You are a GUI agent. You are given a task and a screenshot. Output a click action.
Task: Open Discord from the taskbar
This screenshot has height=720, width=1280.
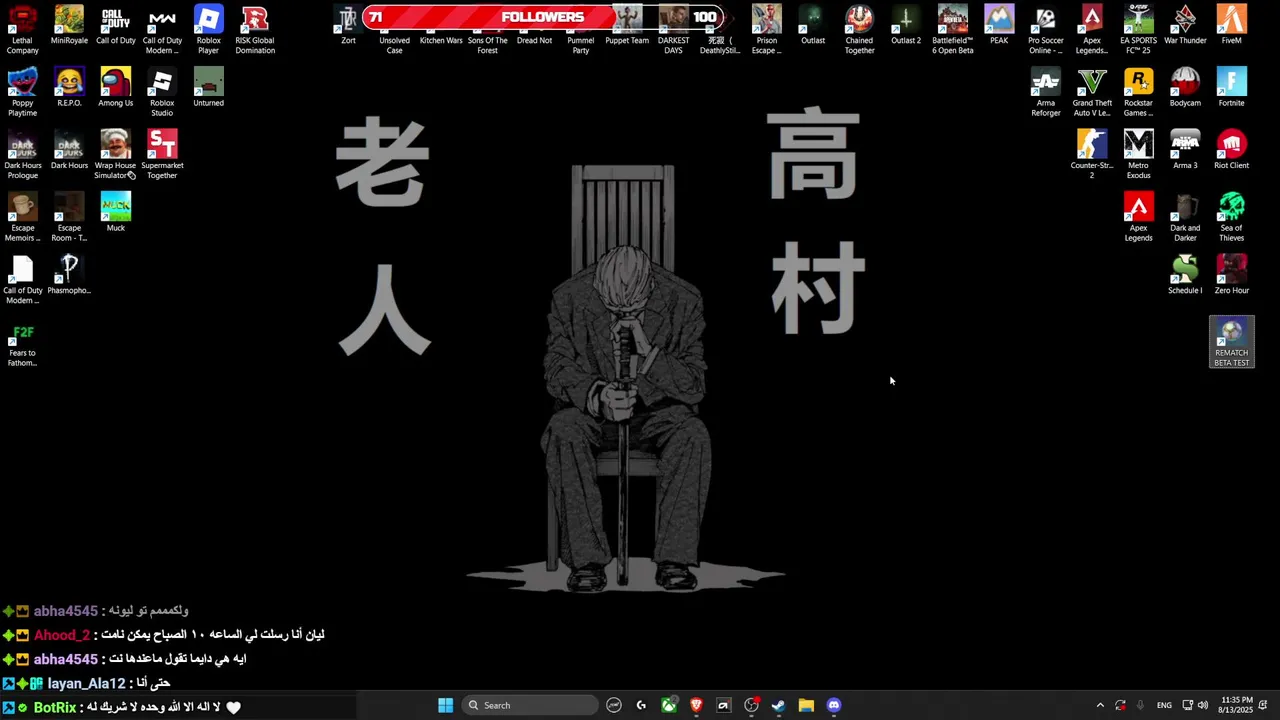[x=834, y=705]
